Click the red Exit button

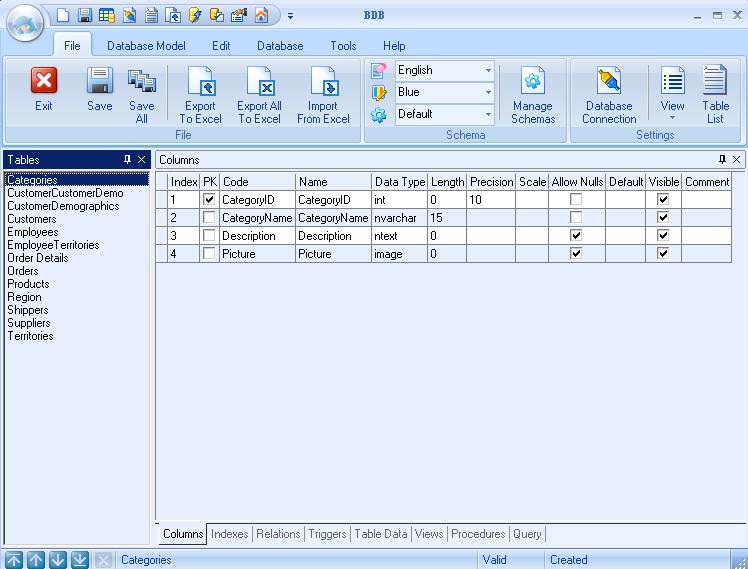point(44,89)
